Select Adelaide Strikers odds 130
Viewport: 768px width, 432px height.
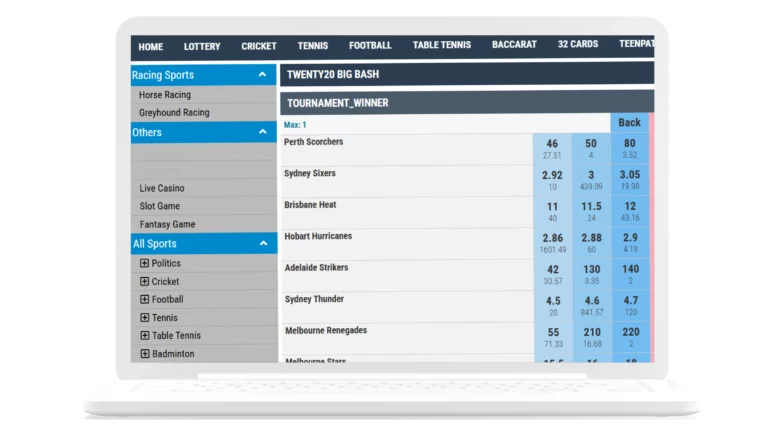[x=592, y=274]
